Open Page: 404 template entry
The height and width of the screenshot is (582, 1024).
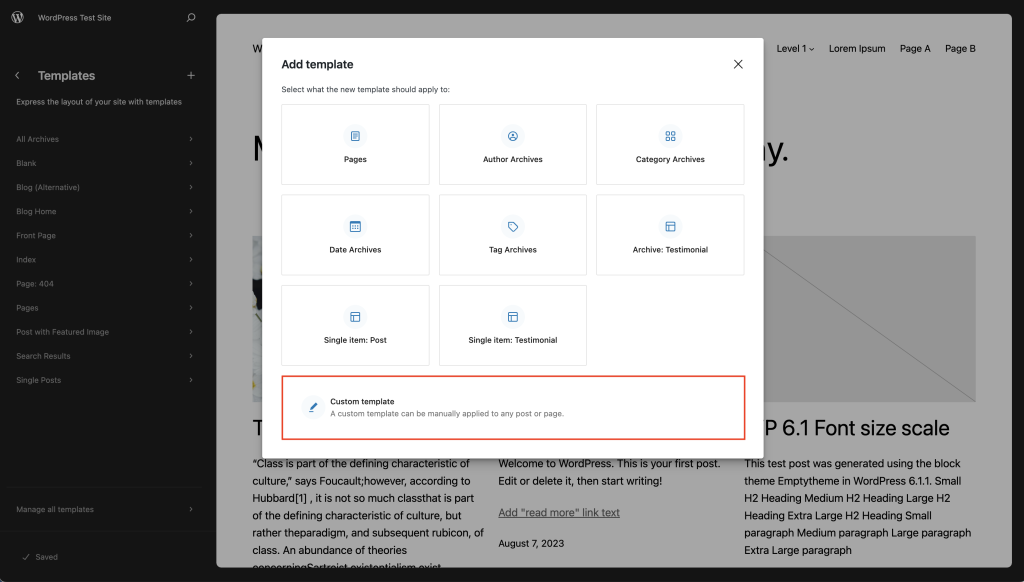(x=104, y=284)
